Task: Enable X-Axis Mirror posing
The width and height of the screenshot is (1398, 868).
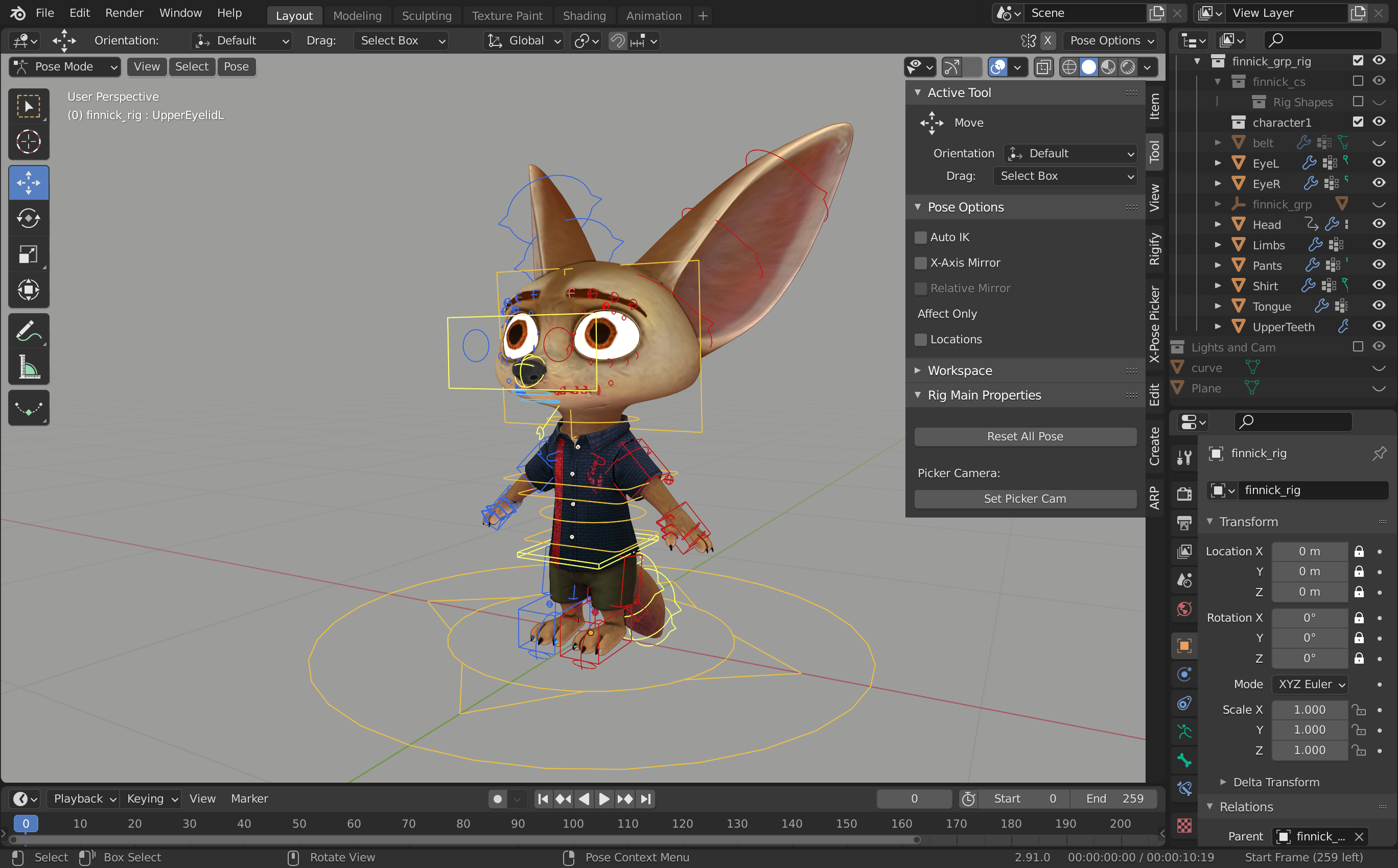Action: [921, 263]
